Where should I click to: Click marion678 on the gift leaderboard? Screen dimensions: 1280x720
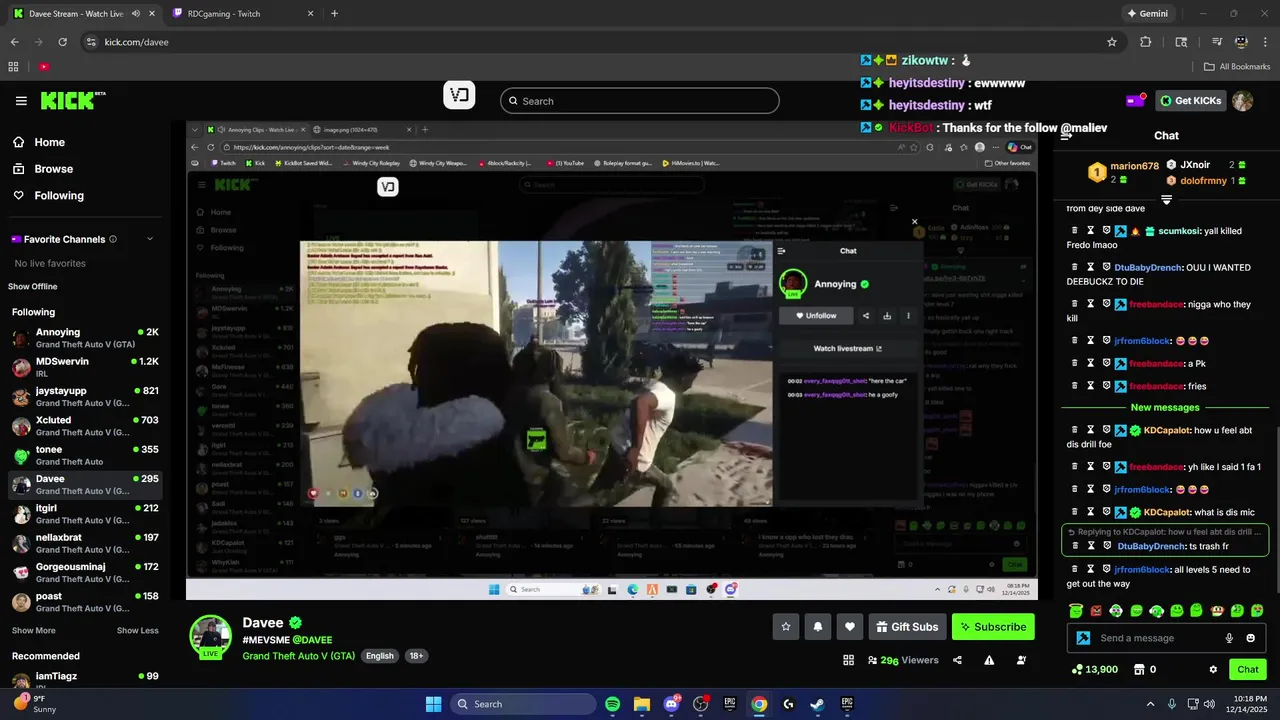[x=1134, y=166]
